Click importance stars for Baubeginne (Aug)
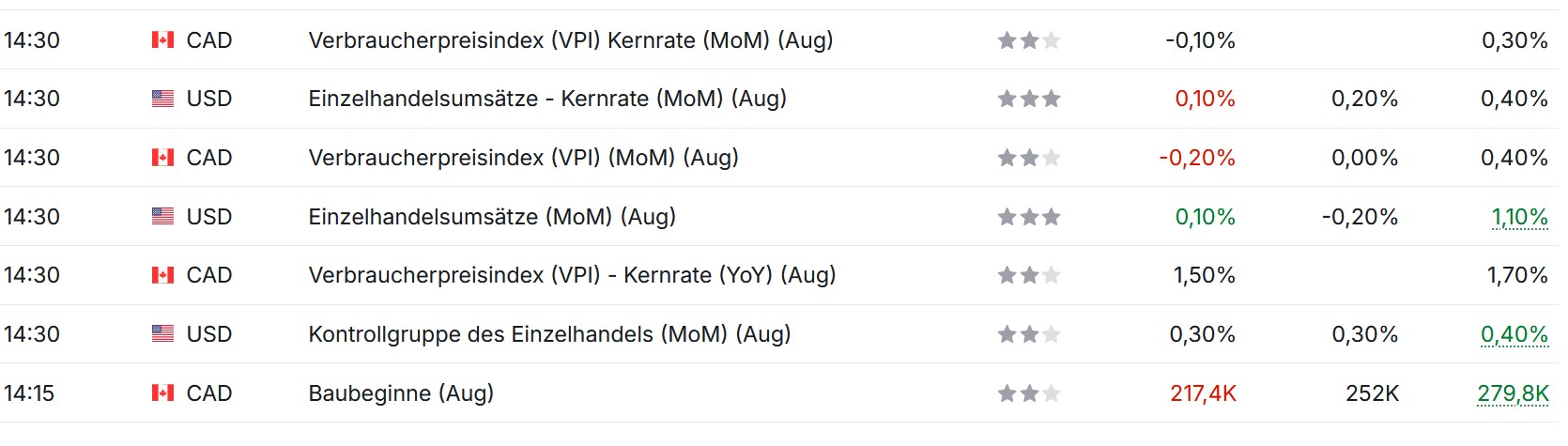 pyautogui.click(x=1028, y=393)
